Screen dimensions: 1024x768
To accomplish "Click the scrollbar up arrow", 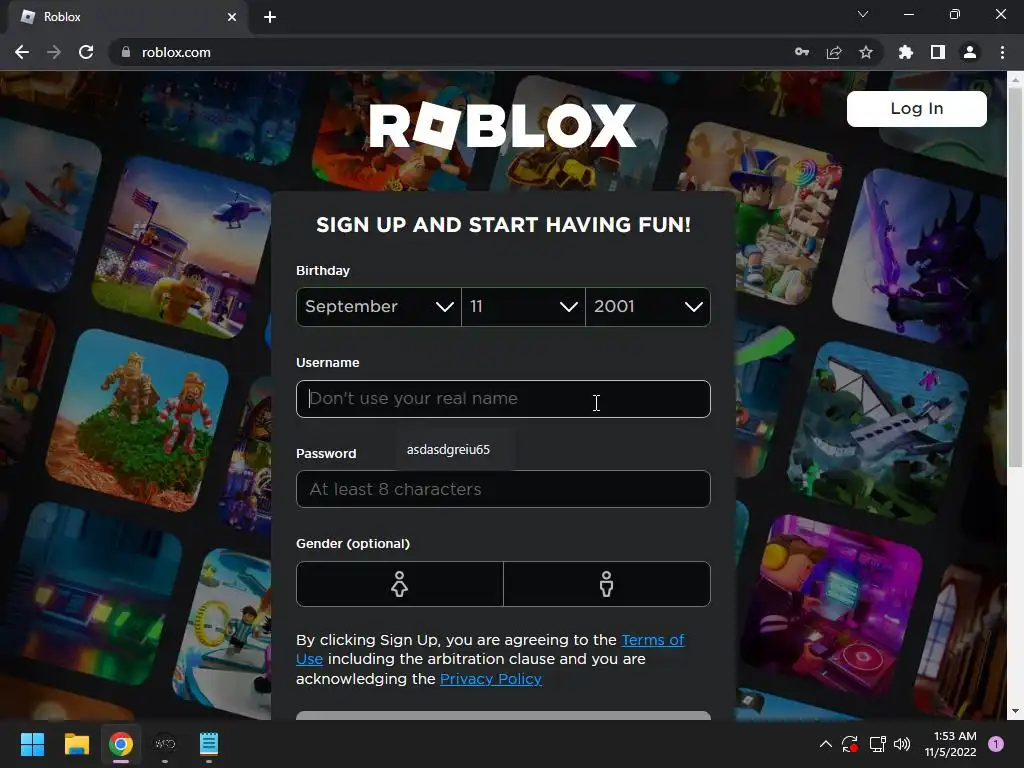I will tap(1015, 80).
